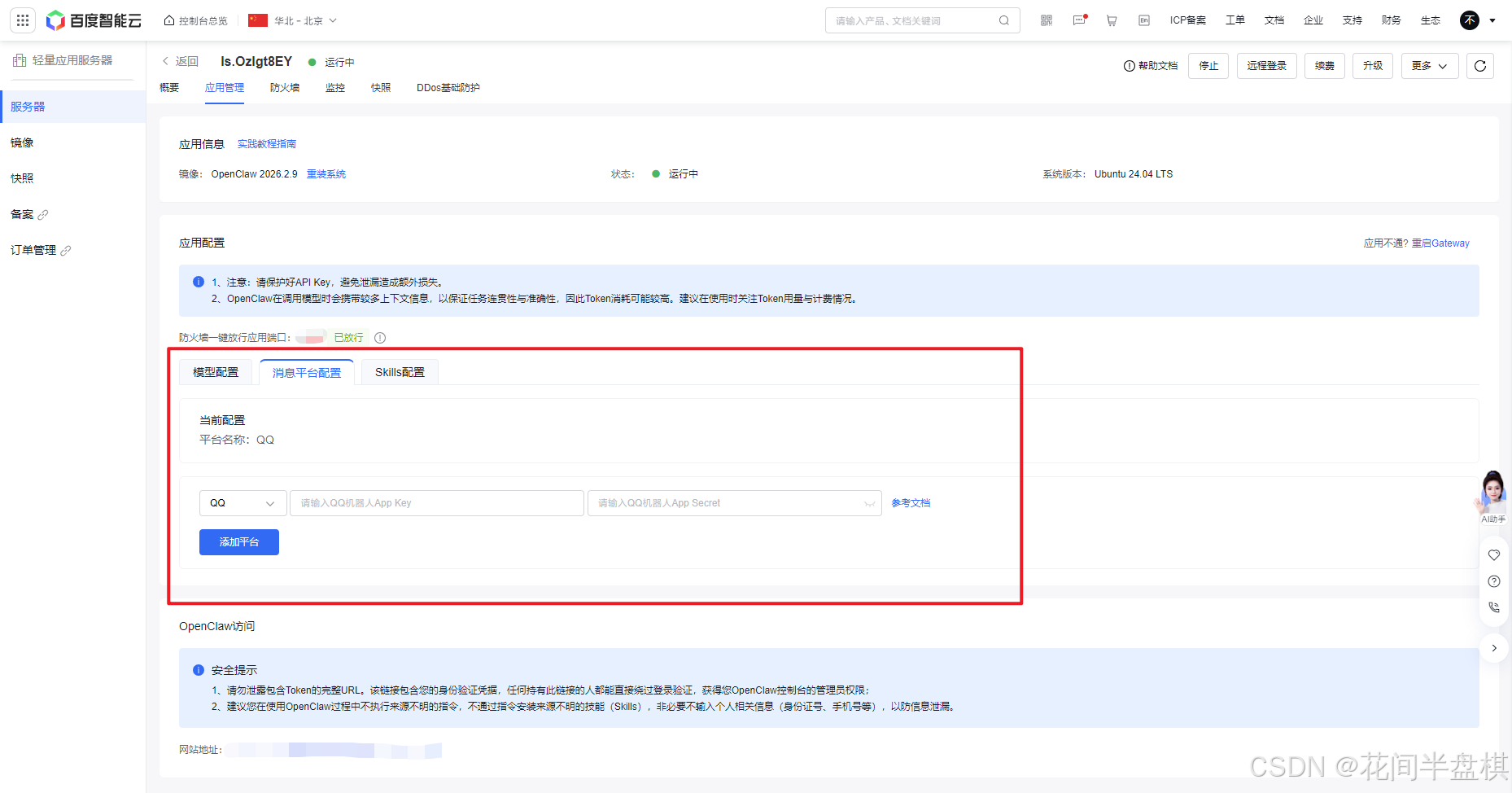Viewport: 1512px width, 793px height.
Task: Switch to the 快照 tab in header
Action: (381, 88)
